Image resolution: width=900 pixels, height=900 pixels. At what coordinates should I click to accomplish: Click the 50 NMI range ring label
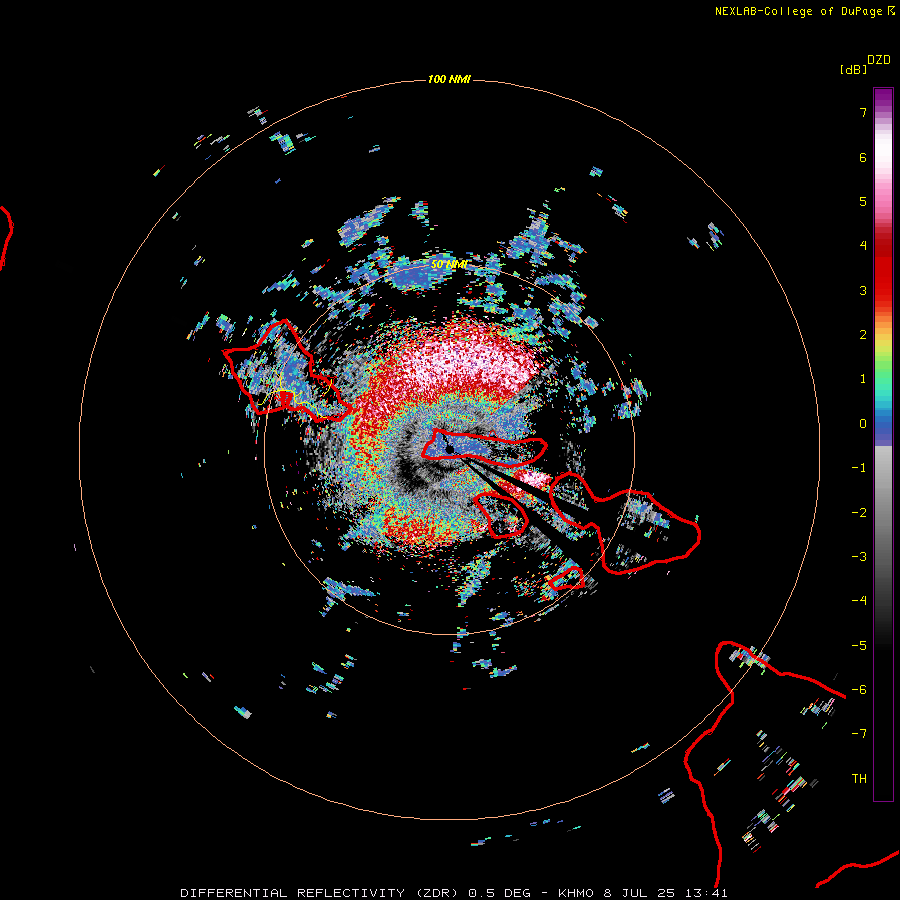coord(449,264)
